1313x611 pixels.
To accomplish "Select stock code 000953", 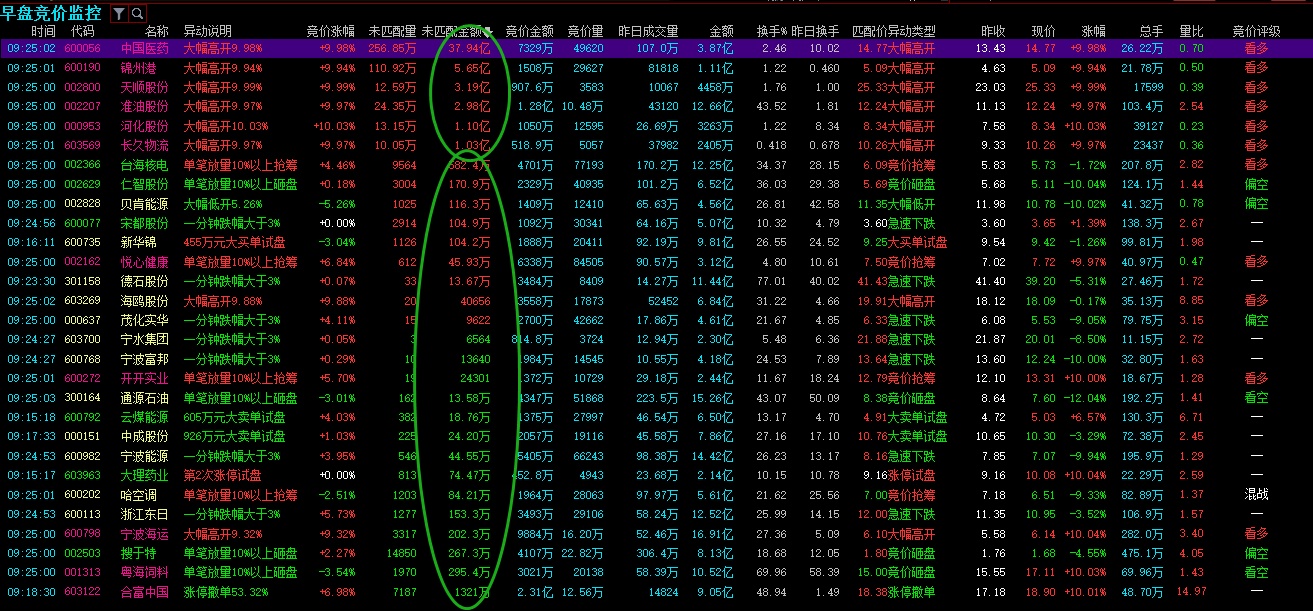I will pos(82,126).
